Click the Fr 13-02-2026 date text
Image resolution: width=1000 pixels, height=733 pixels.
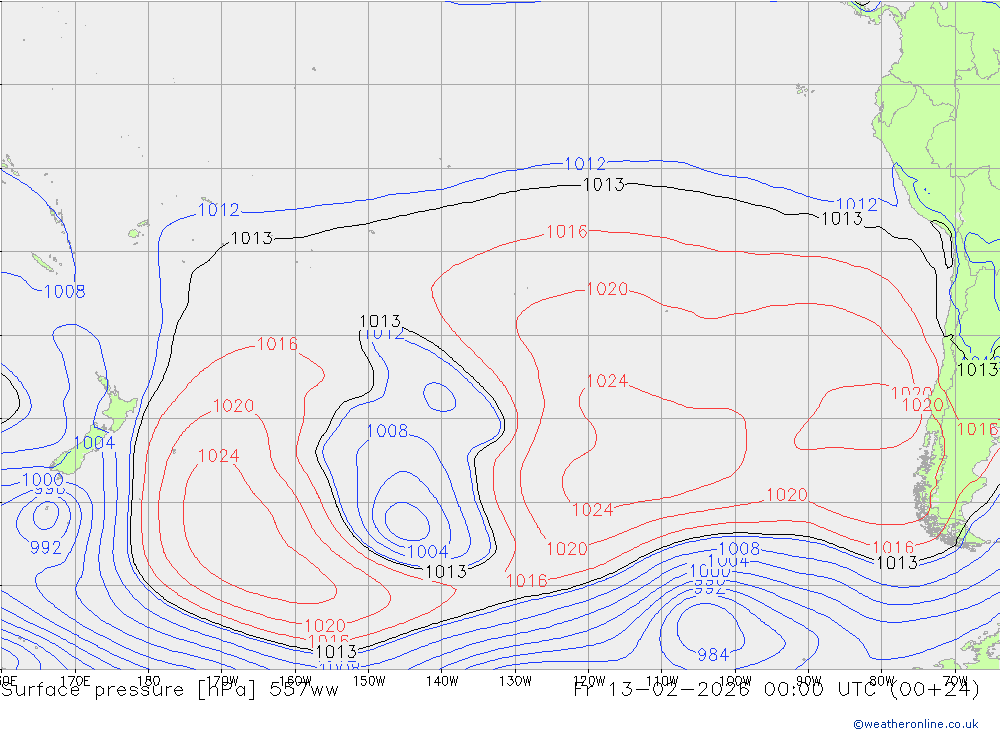660,690
